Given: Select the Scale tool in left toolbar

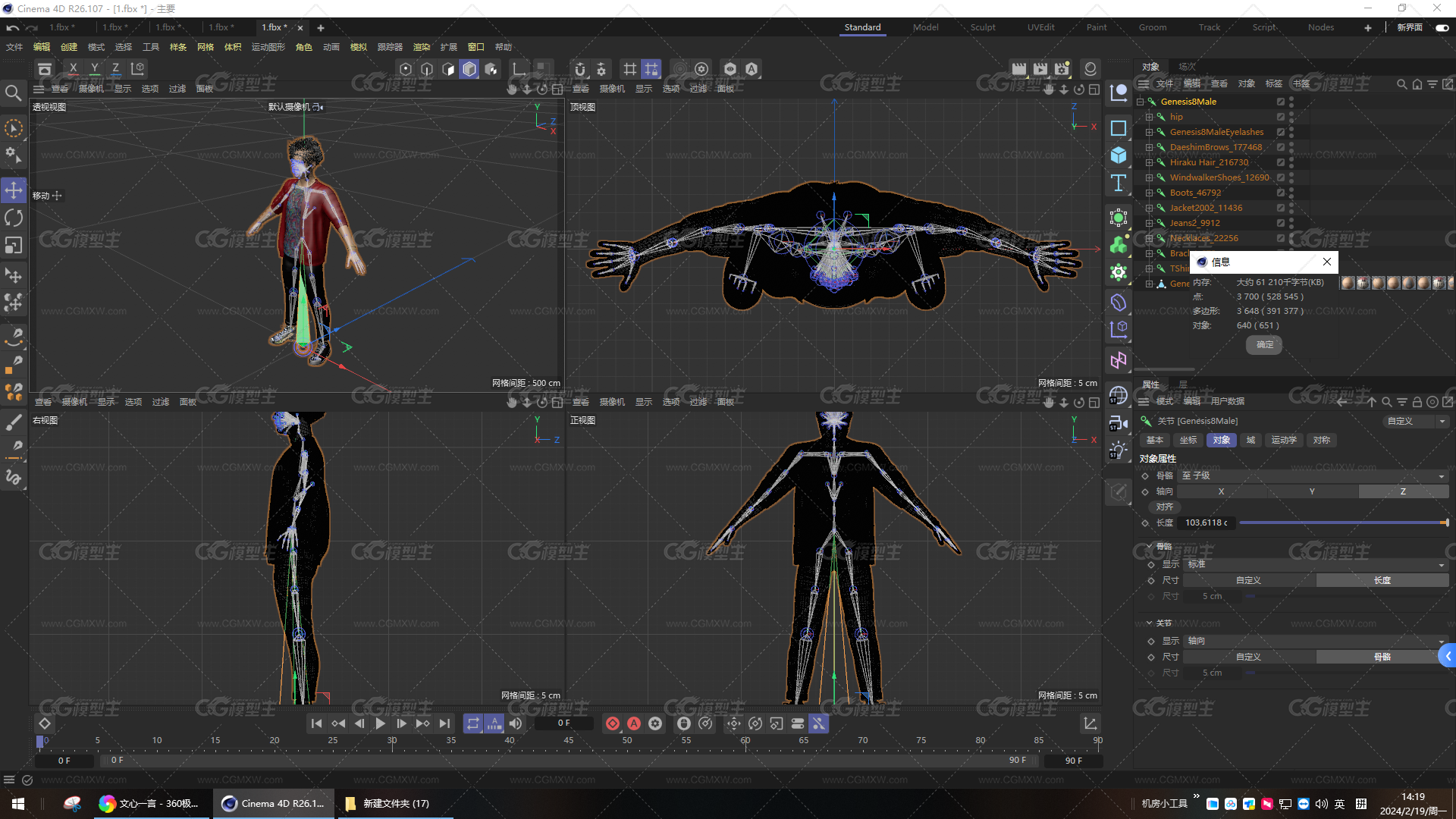Looking at the screenshot, I should 14,246.
